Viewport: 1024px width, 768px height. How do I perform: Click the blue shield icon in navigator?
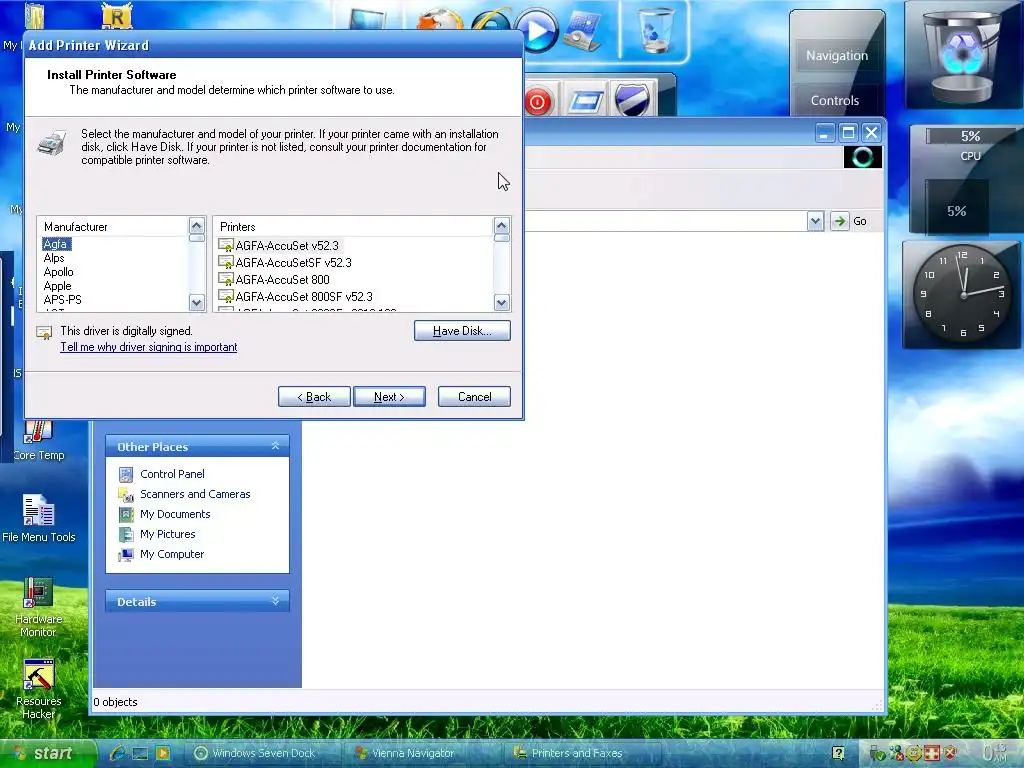point(632,100)
